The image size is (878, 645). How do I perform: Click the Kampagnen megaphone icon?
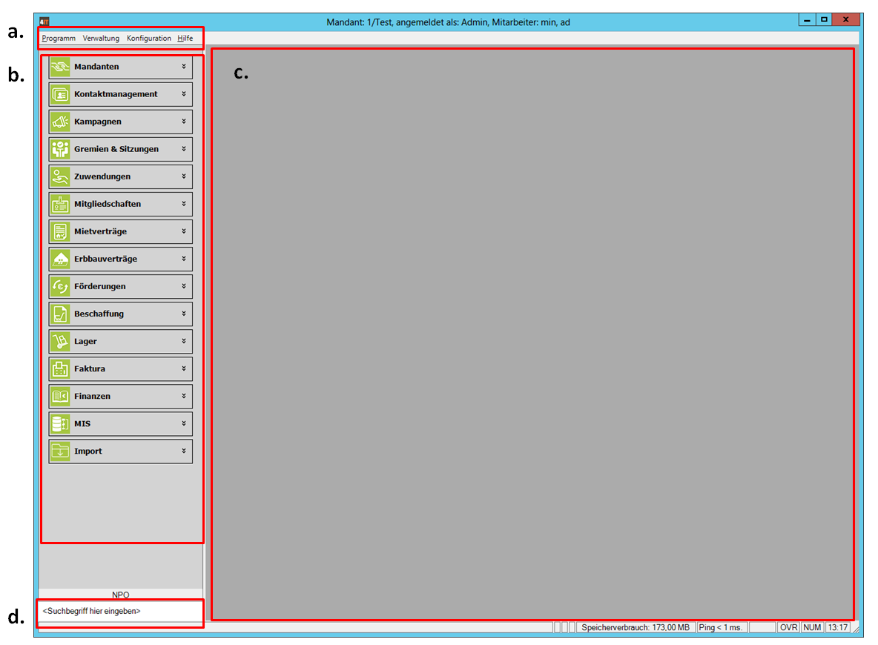click(x=61, y=121)
